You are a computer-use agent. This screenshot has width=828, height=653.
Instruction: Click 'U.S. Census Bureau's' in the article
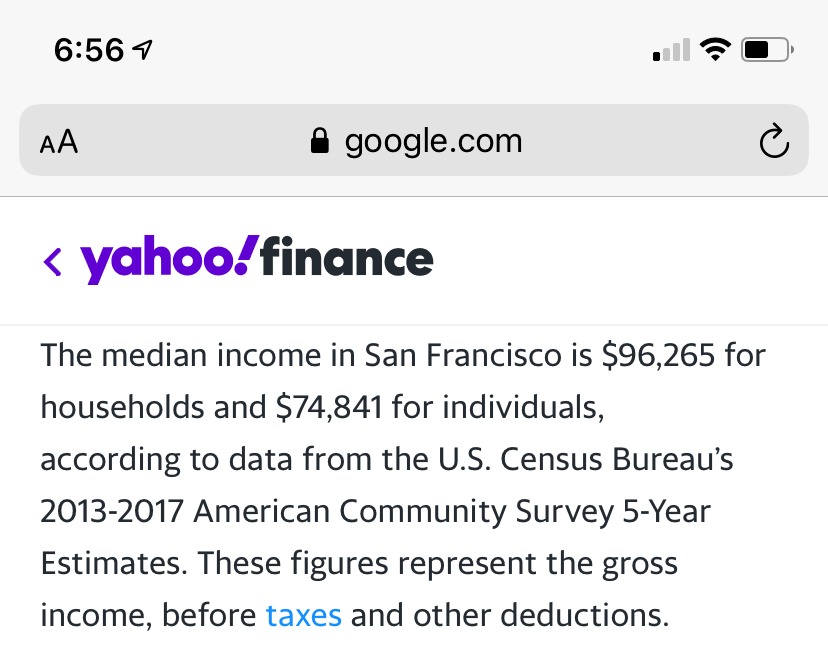586,459
